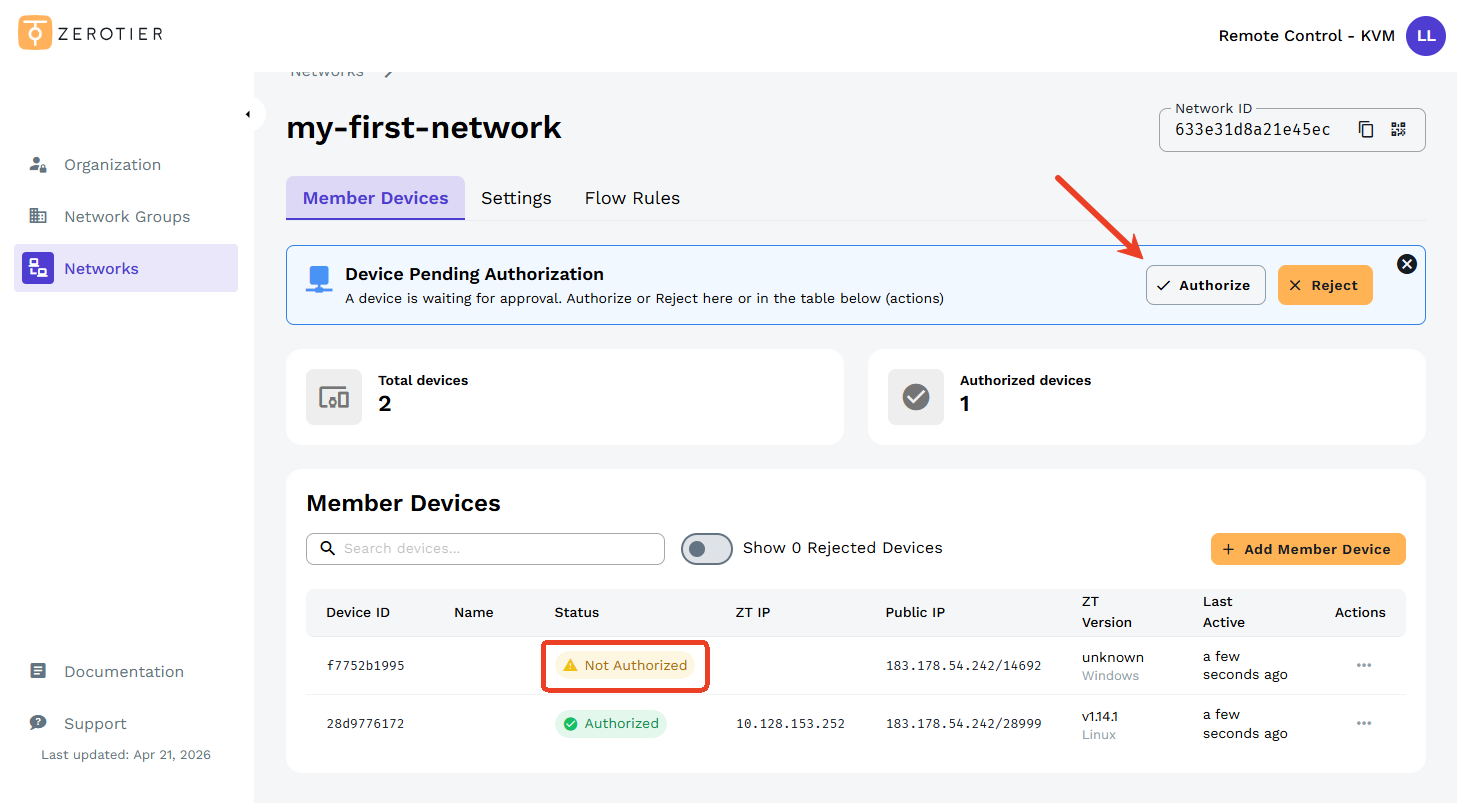This screenshot has height=803, width=1457.
Task: Click the Add Member Device button
Action: [1308, 548]
